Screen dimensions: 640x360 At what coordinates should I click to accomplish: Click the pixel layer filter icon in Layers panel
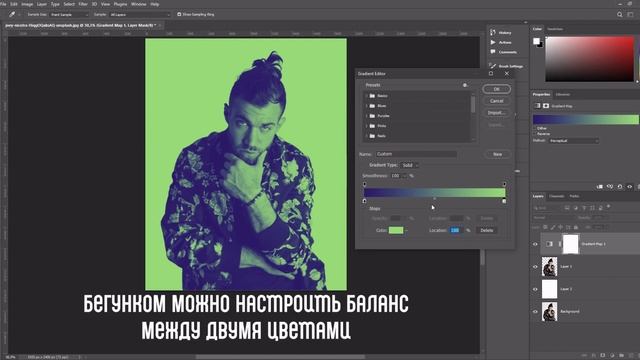point(567,208)
